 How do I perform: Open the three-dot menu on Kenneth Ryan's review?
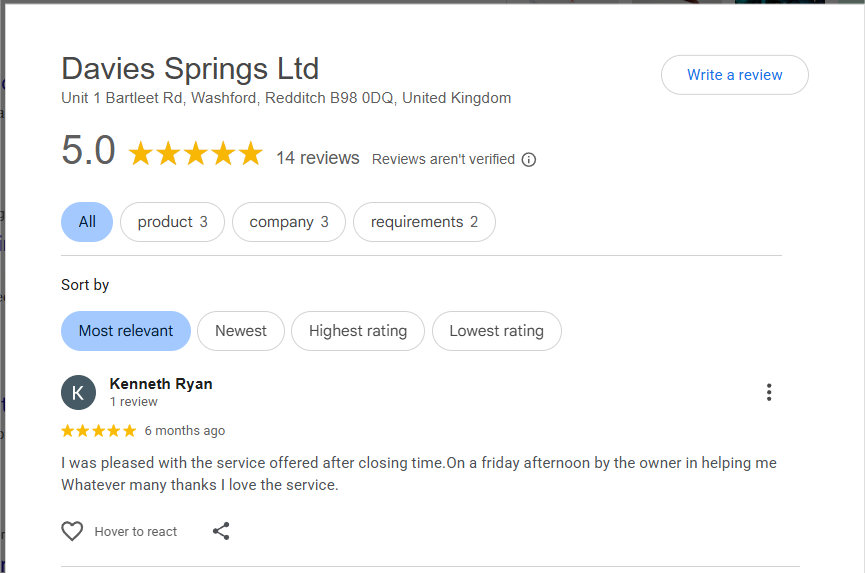(768, 392)
